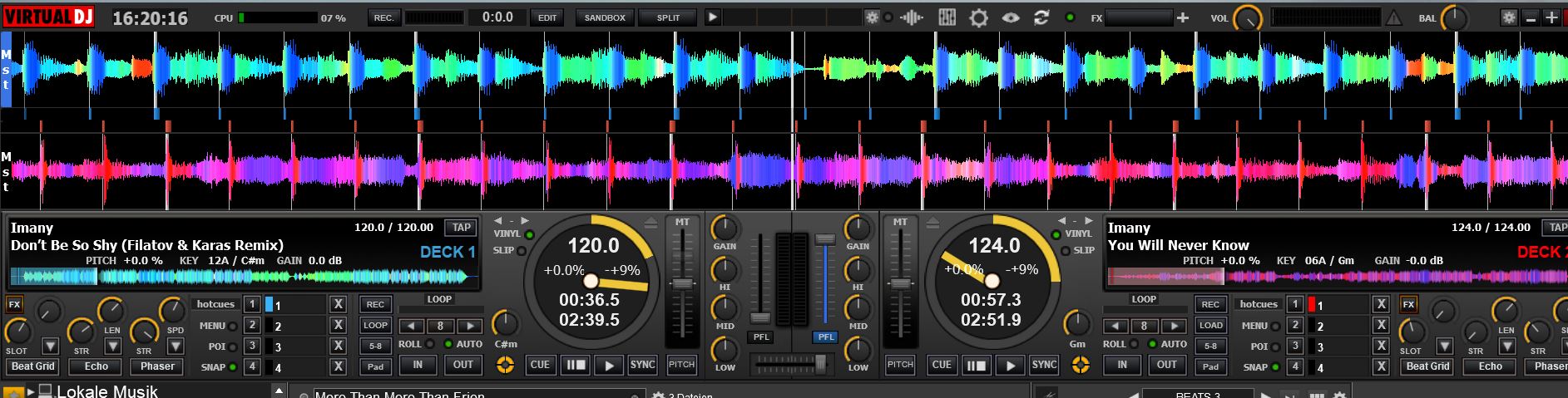Screen dimensions: 1568x398
Task: Click the gear icon beside the window minus button
Action: tap(1509, 17)
